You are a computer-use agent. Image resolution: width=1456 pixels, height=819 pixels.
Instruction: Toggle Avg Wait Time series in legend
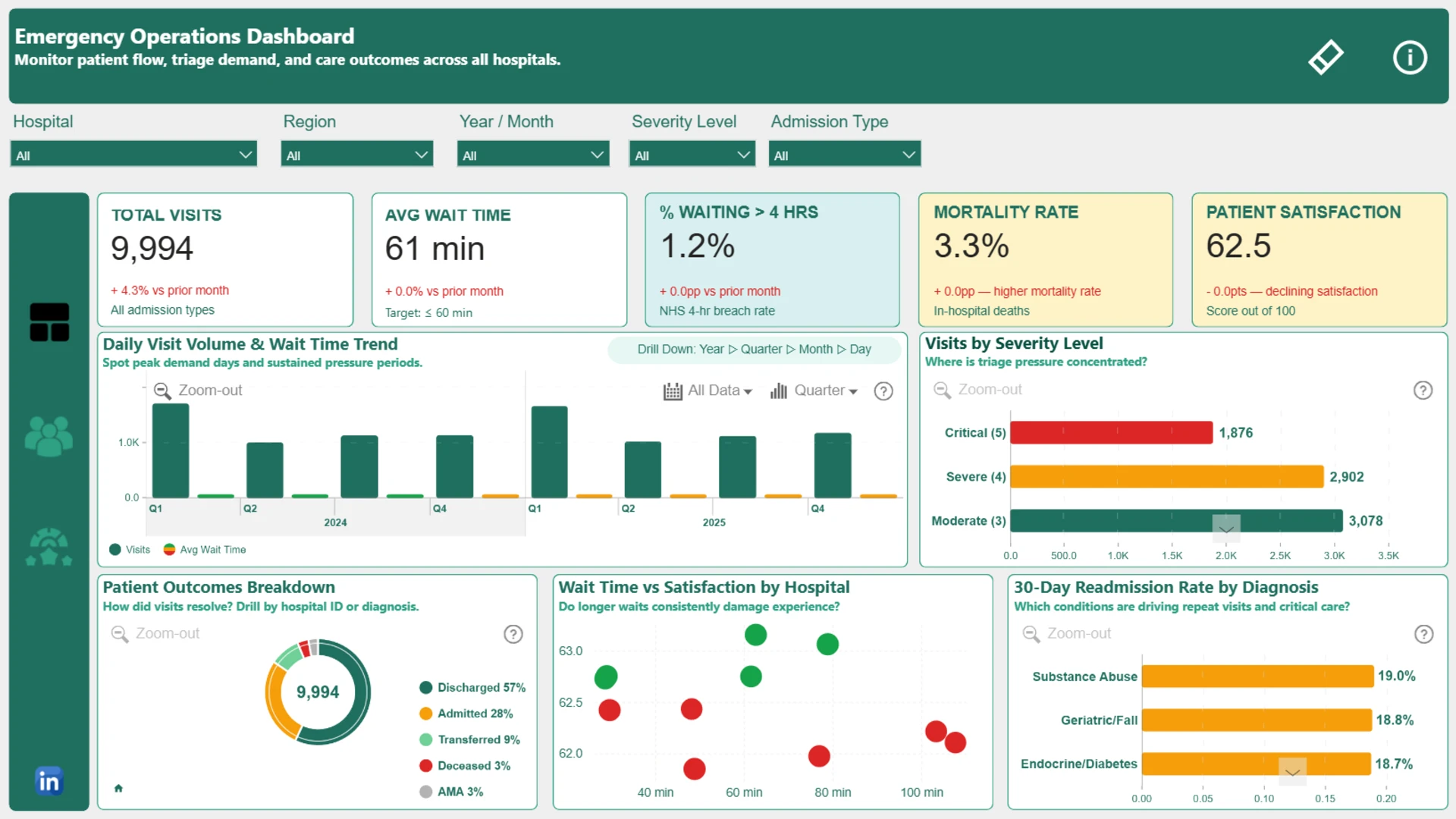click(x=205, y=550)
